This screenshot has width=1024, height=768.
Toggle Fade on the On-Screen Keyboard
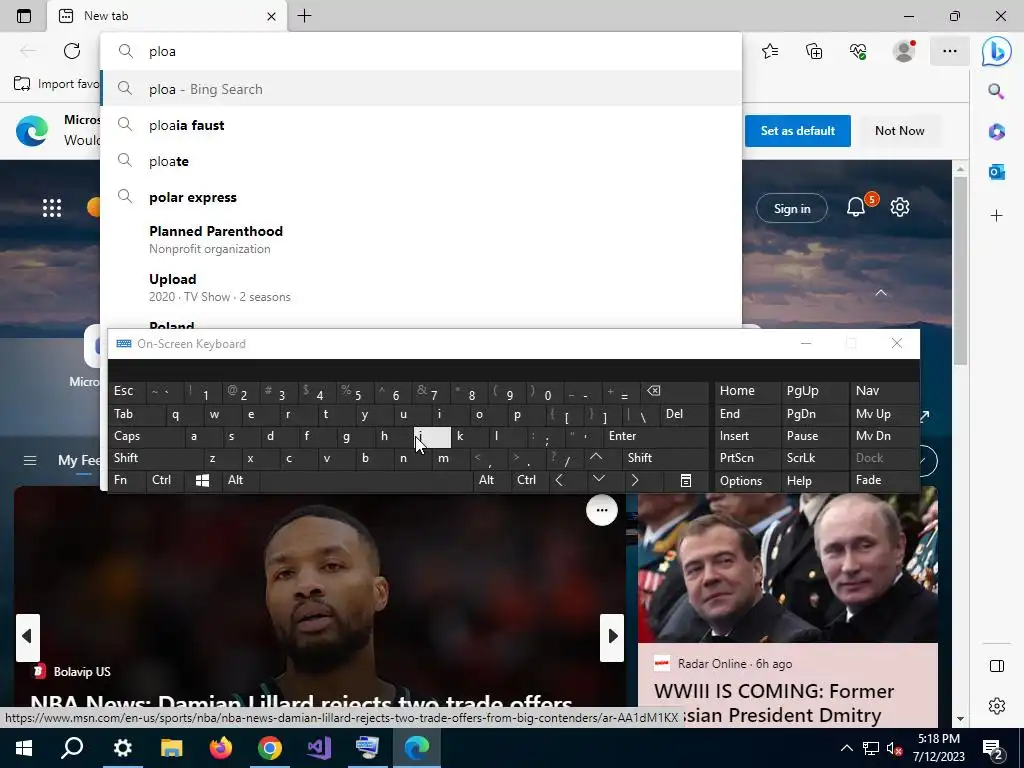coord(884,481)
